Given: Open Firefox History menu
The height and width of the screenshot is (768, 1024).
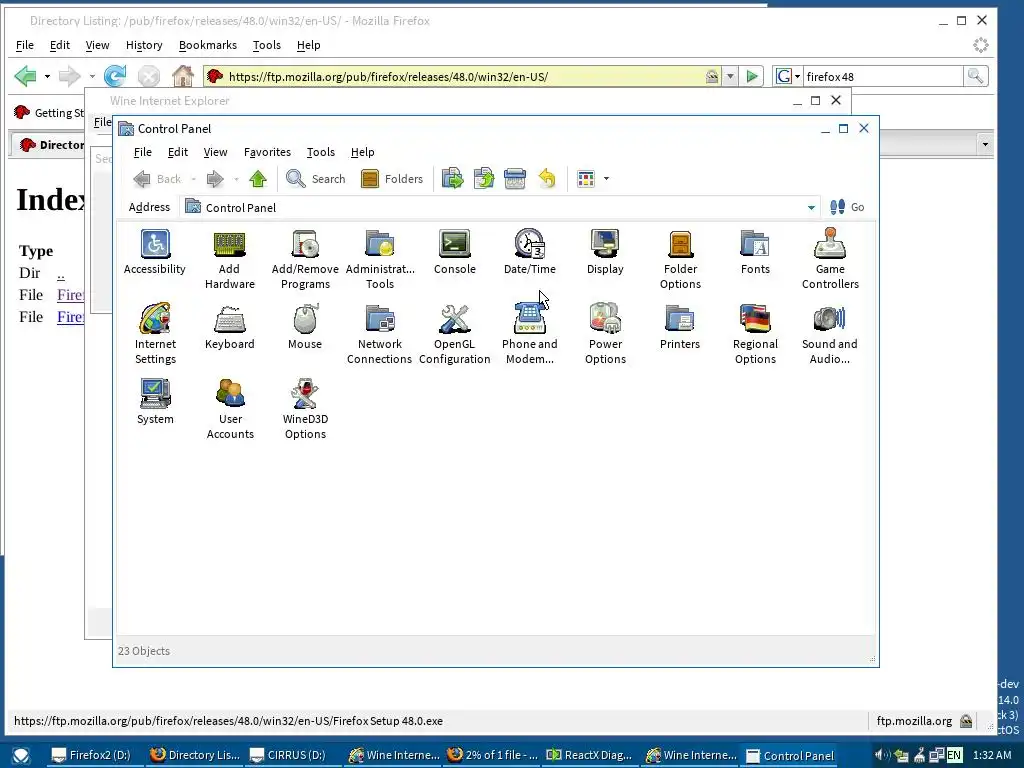Looking at the screenshot, I should tap(144, 45).
